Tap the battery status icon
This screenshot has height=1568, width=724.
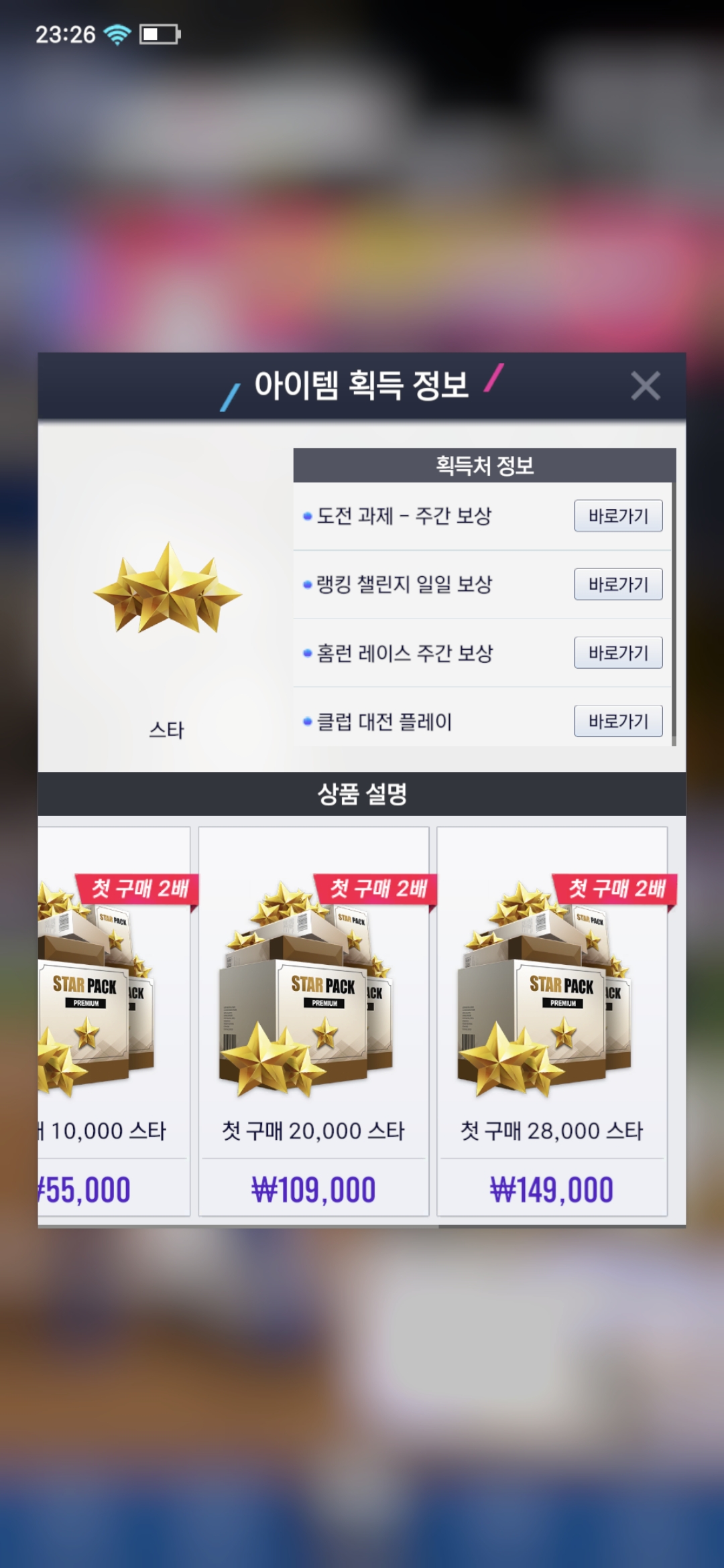click(x=160, y=34)
